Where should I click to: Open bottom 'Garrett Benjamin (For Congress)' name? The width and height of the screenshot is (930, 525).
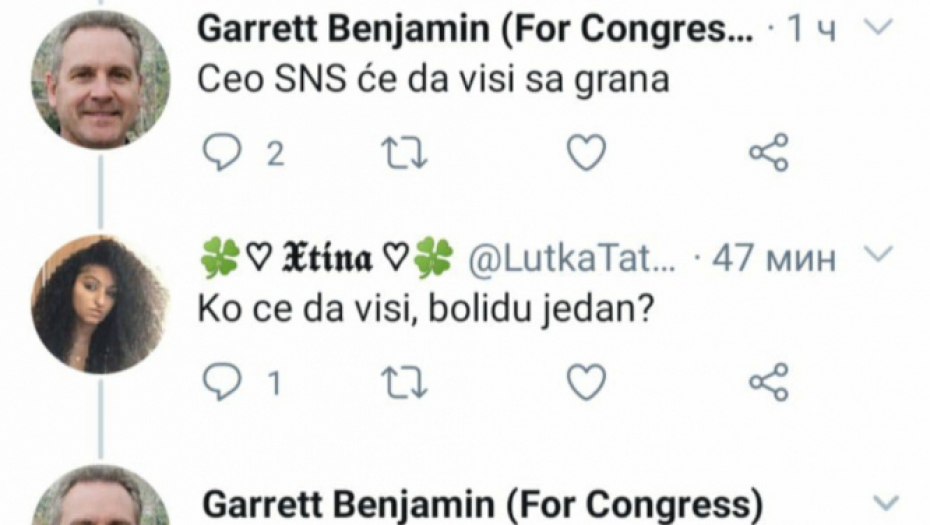click(483, 503)
